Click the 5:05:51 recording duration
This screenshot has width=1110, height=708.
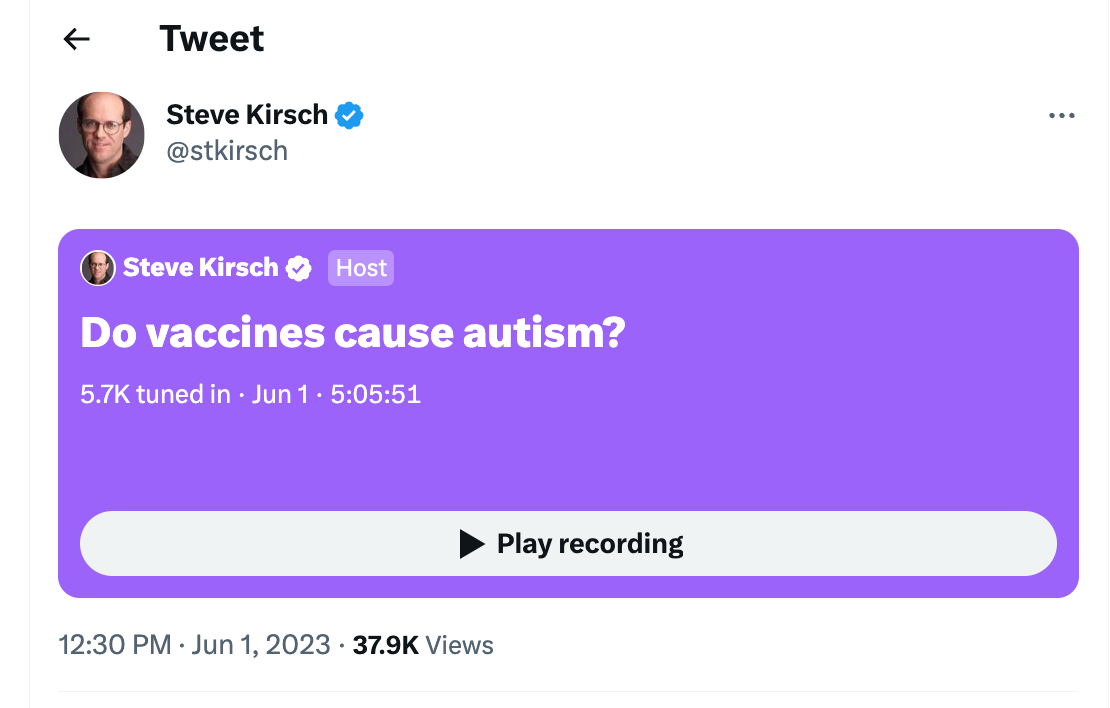(x=375, y=394)
